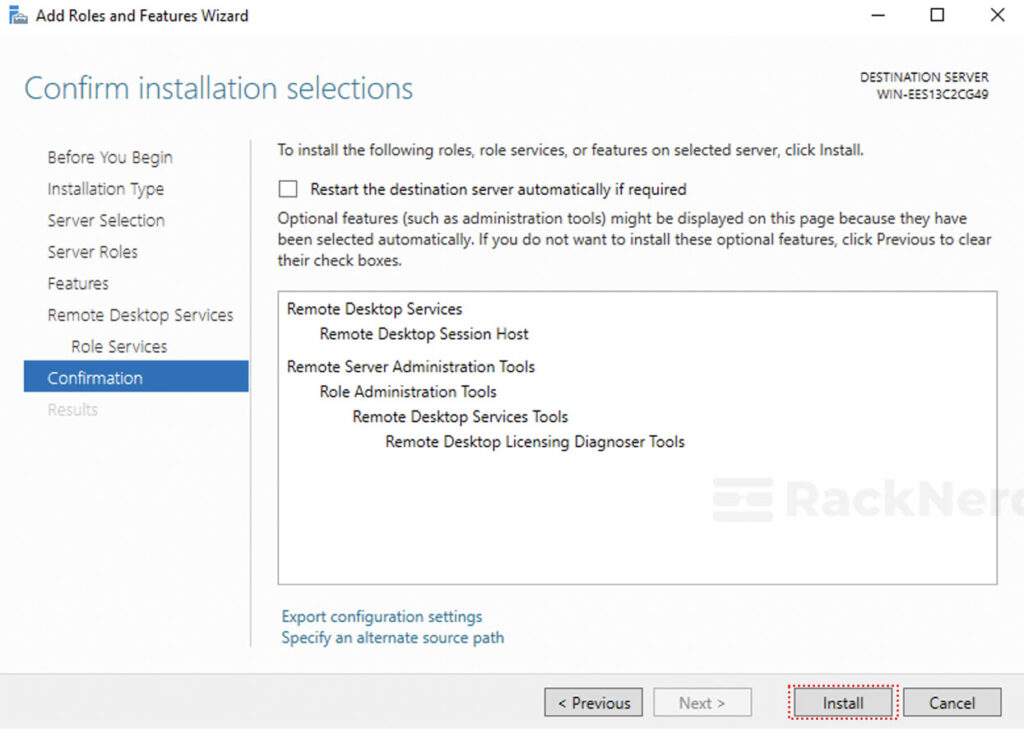The width and height of the screenshot is (1024, 729).
Task: Select Remote Desktop Licensing Diagnoser Tools entry
Action: [x=533, y=441]
